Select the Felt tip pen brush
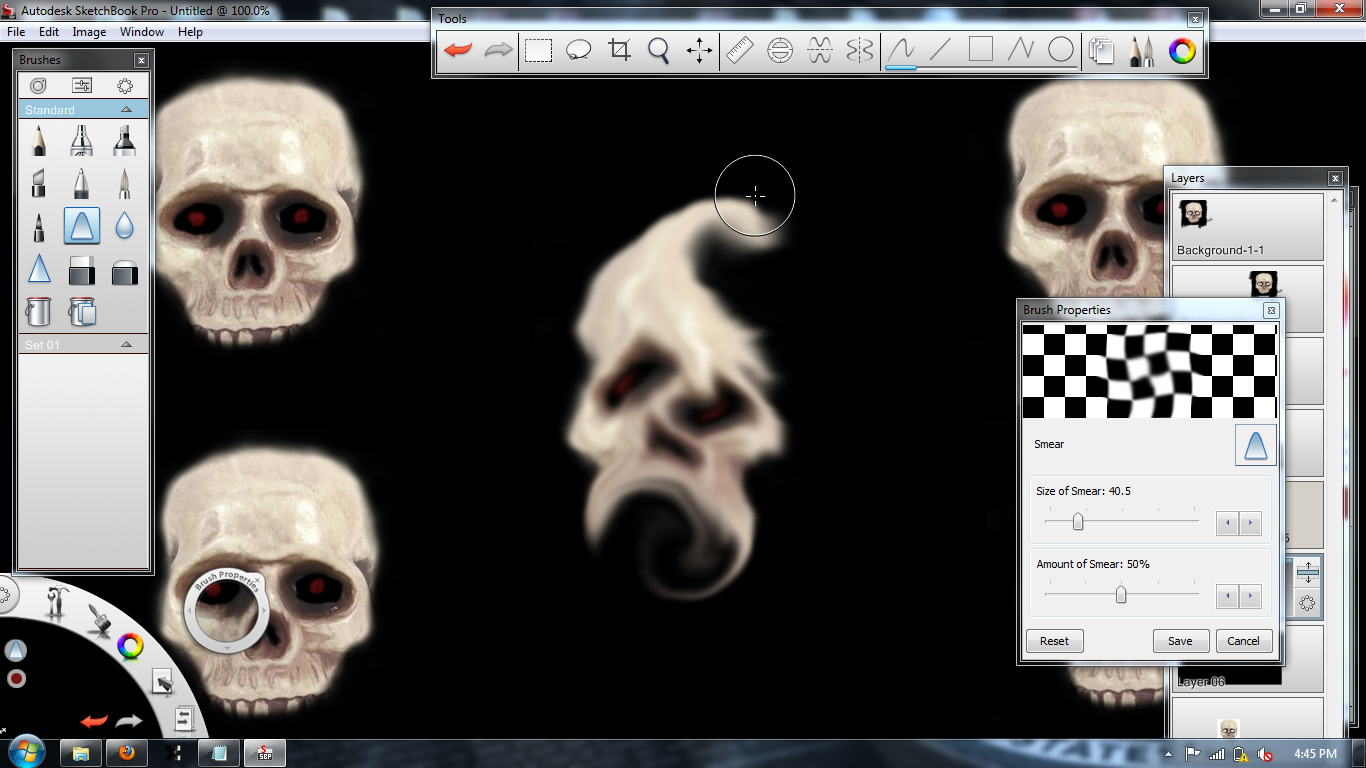 [x=38, y=226]
